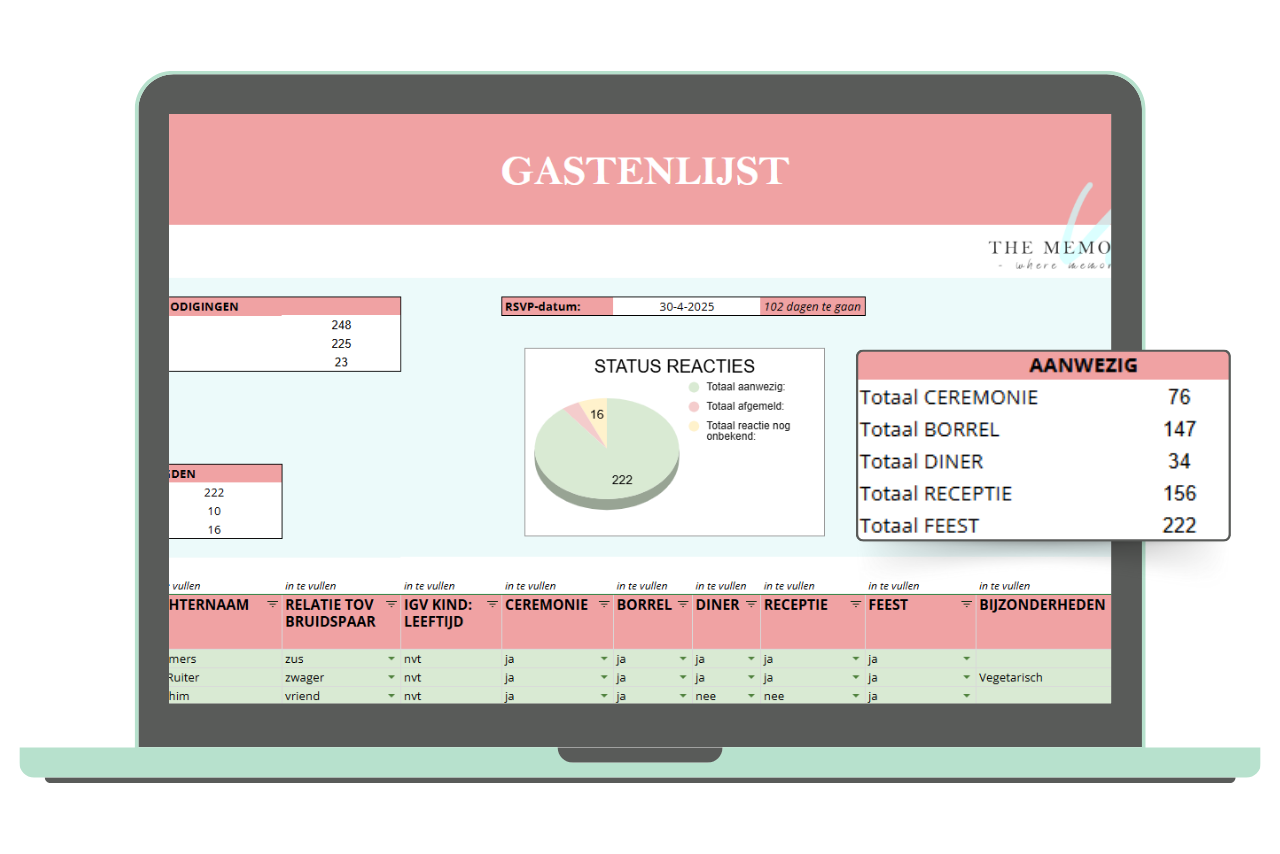The height and width of the screenshot is (854, 1280).
Task: Click the Totaal BORREL value 147
Action: point(1179,429)
